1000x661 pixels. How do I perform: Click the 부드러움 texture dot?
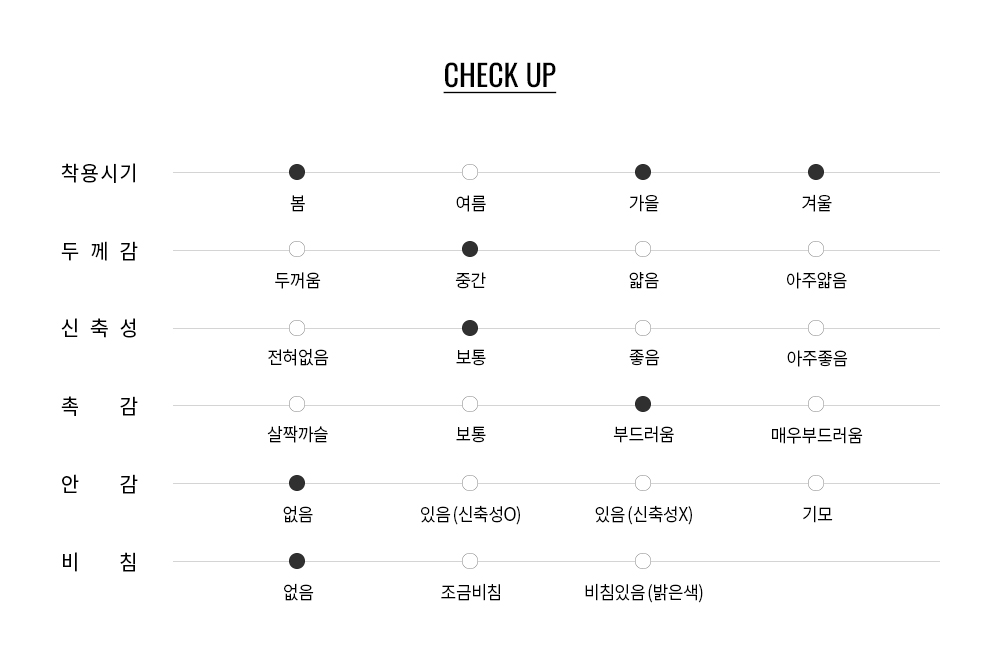click(643, 404)
